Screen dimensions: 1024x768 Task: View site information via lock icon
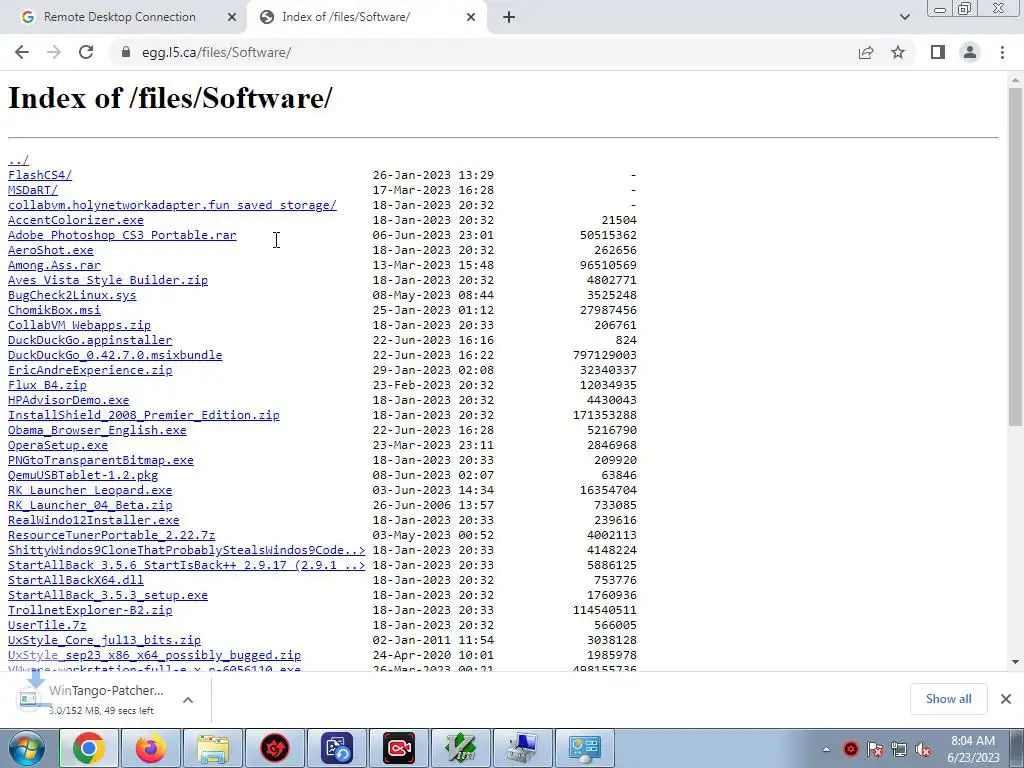(x=126, y=52)
